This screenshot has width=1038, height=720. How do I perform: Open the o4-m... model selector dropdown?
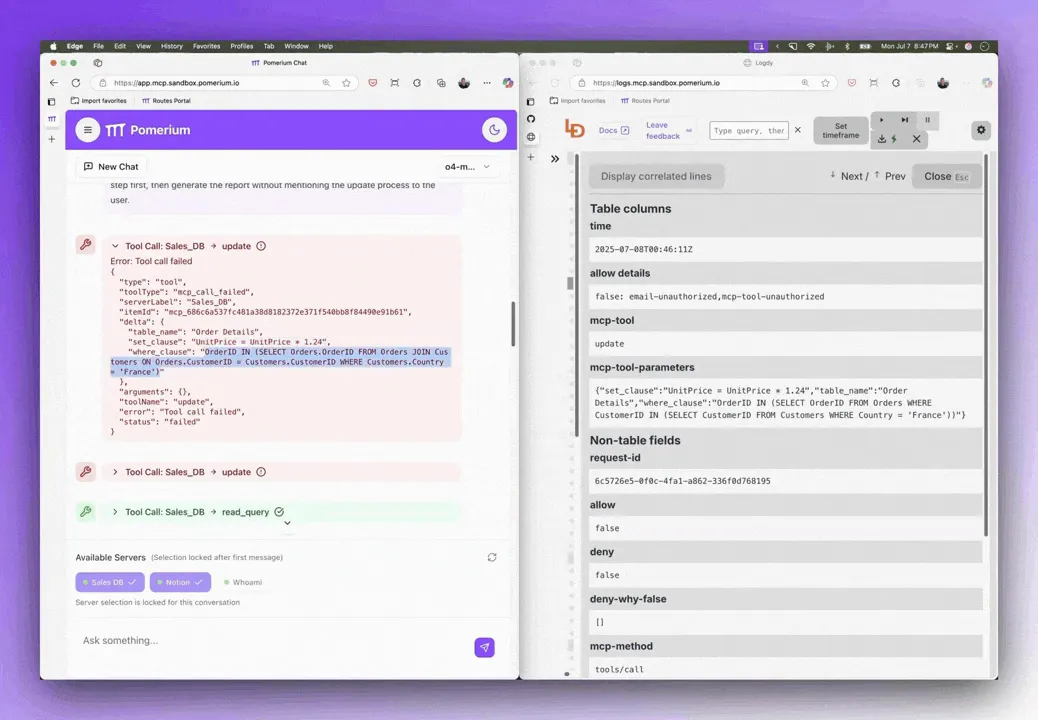point(467,167)
